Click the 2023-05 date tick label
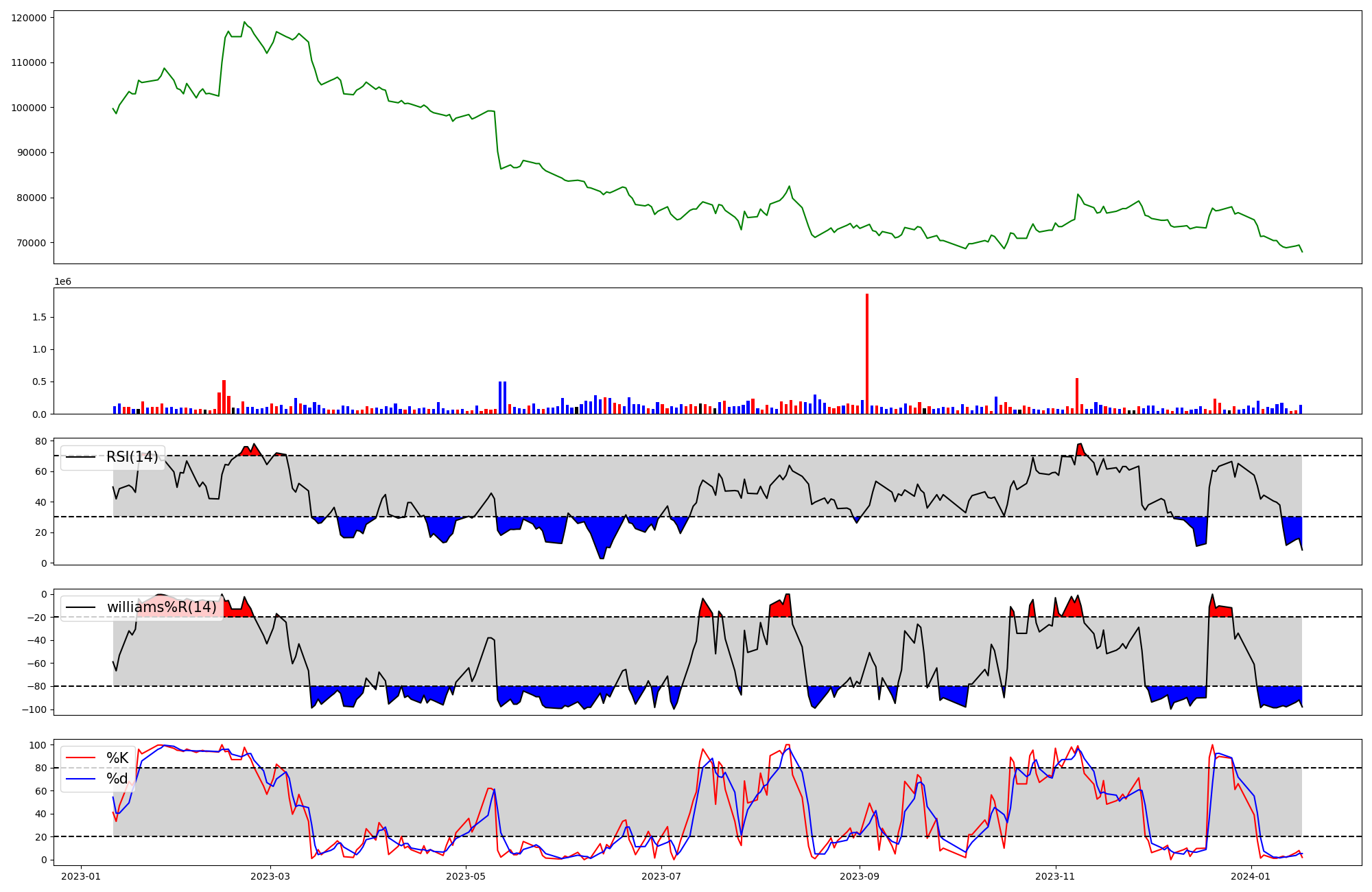Image resolution: width=1372 pixels, height=892 pixels. point(466,876)
